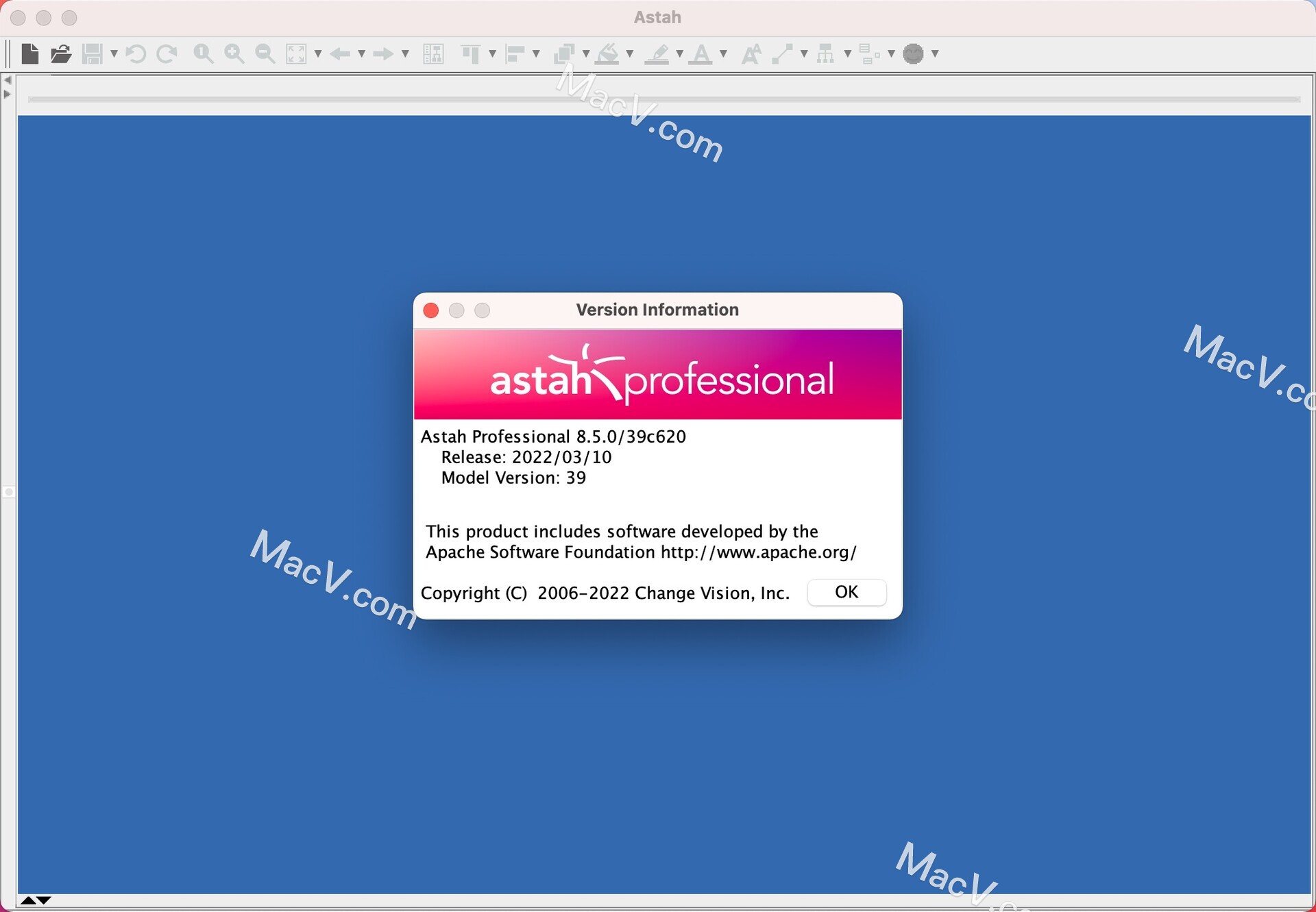This screenshot has width=1316, height=912.
Task: Click the toolbar drag handle grip
Action: pos(8,53)
